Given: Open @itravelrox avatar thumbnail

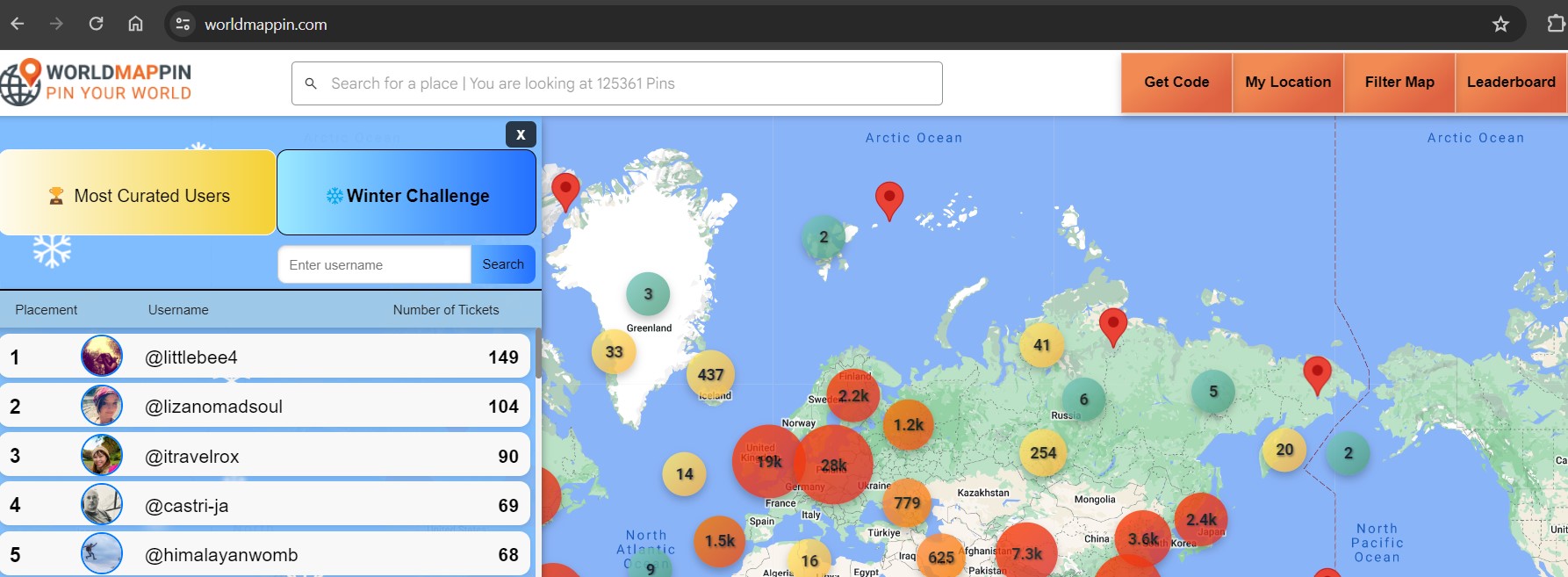Looking at the screenshot, I should pyautogui.click(x=102, y=456).
